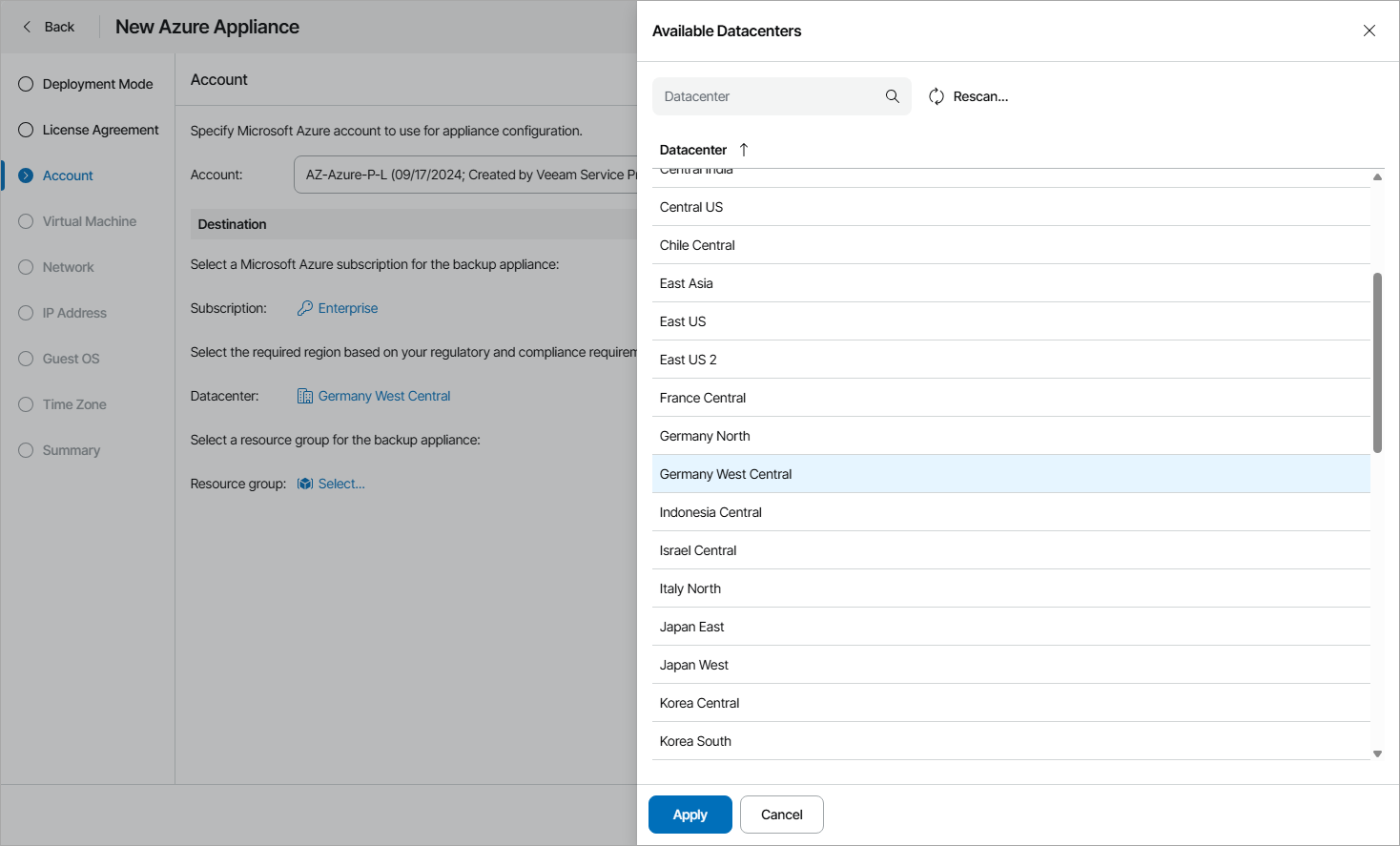Close the Available Datacenters panel
Image resolution: width=1400 pixels, height=846 pixels.
(x=1369, y=31)
